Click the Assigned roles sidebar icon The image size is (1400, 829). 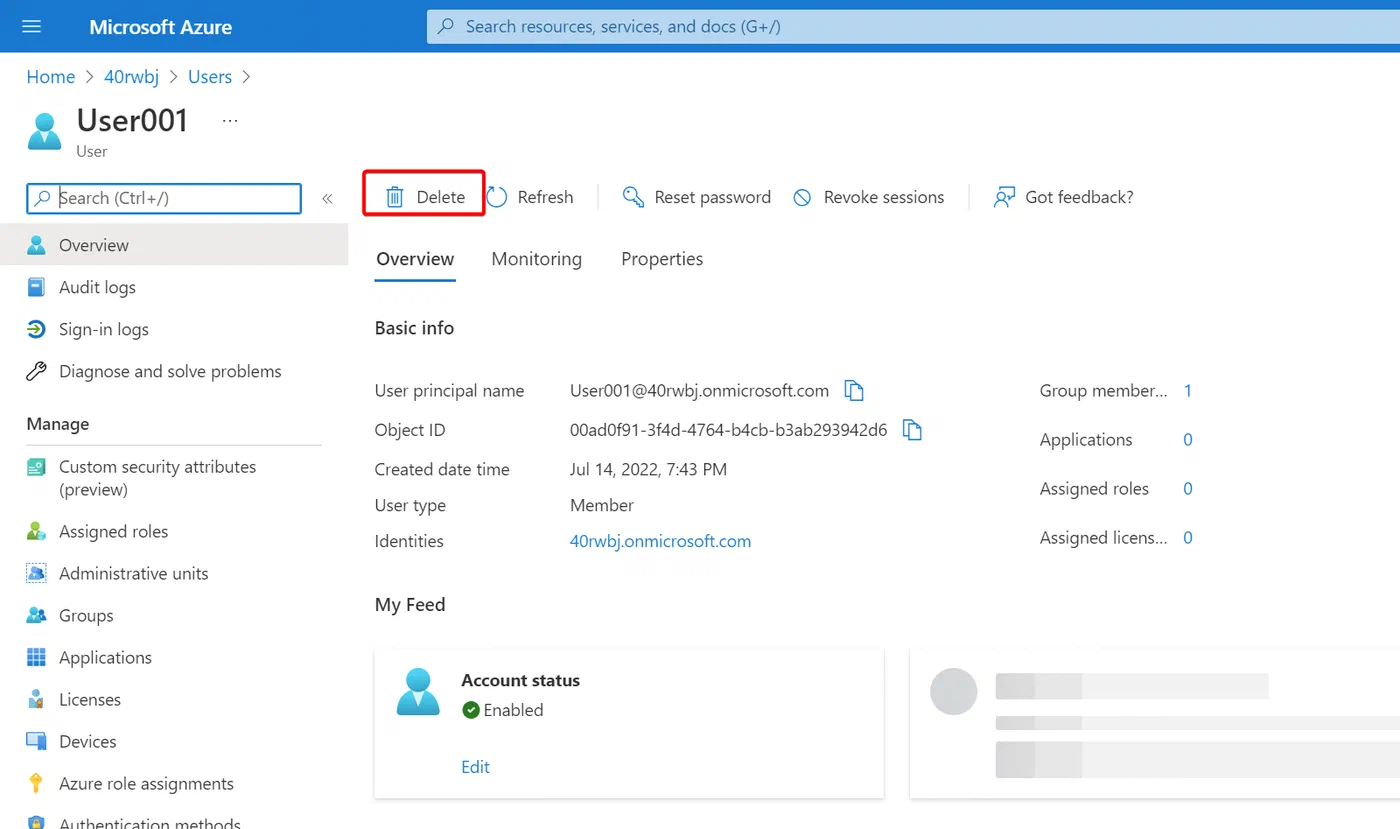click(36, 531)
